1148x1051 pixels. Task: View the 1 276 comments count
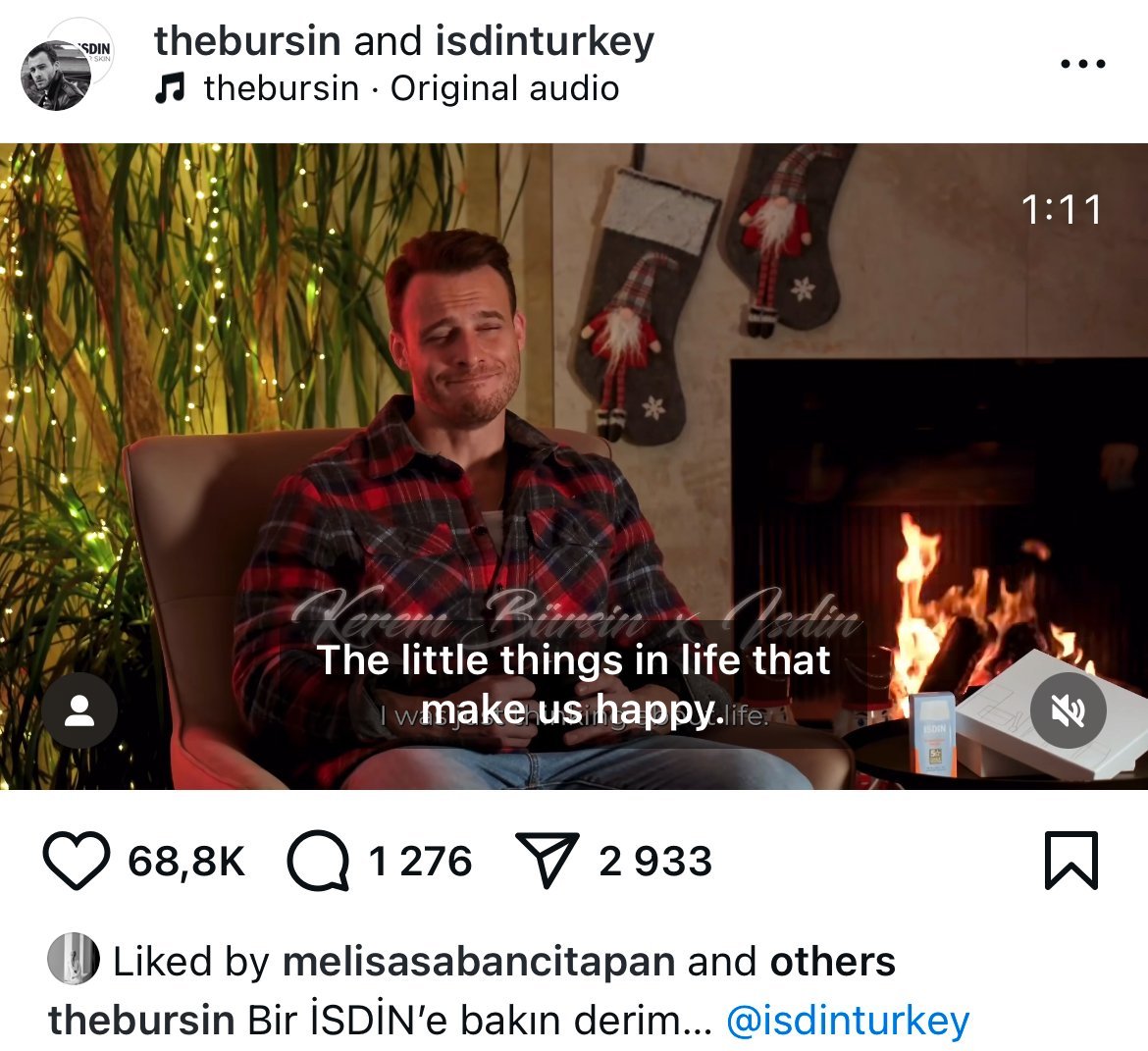coord(420,862)
